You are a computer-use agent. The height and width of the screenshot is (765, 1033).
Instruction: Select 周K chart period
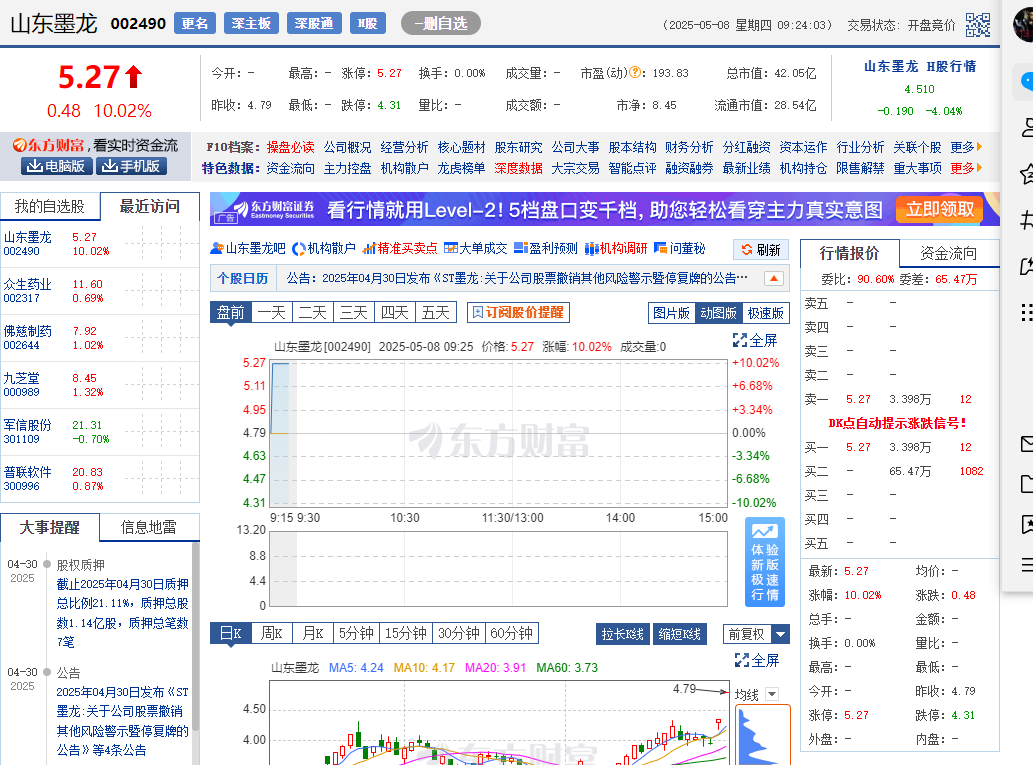tap(271, 633)
